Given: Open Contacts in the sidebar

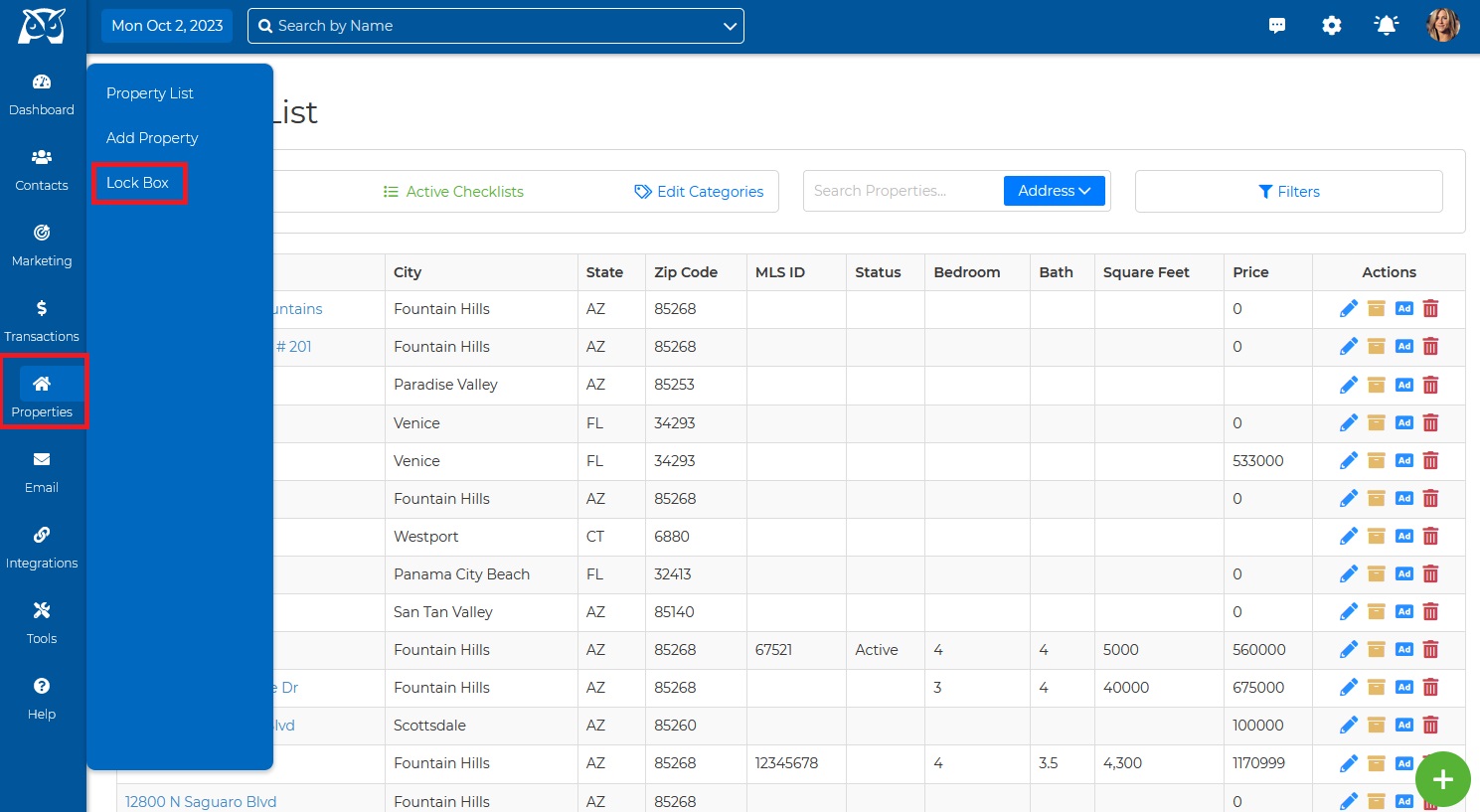Looking at the screenshot, I should [42, 171].
